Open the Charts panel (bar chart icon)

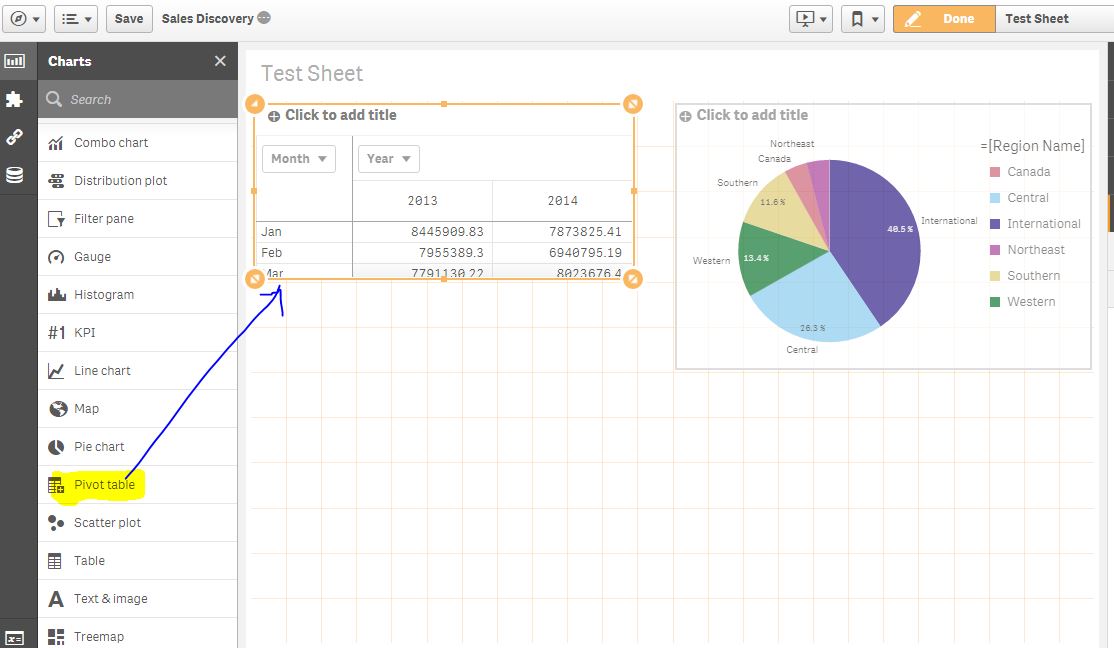(x=16, y=61)
